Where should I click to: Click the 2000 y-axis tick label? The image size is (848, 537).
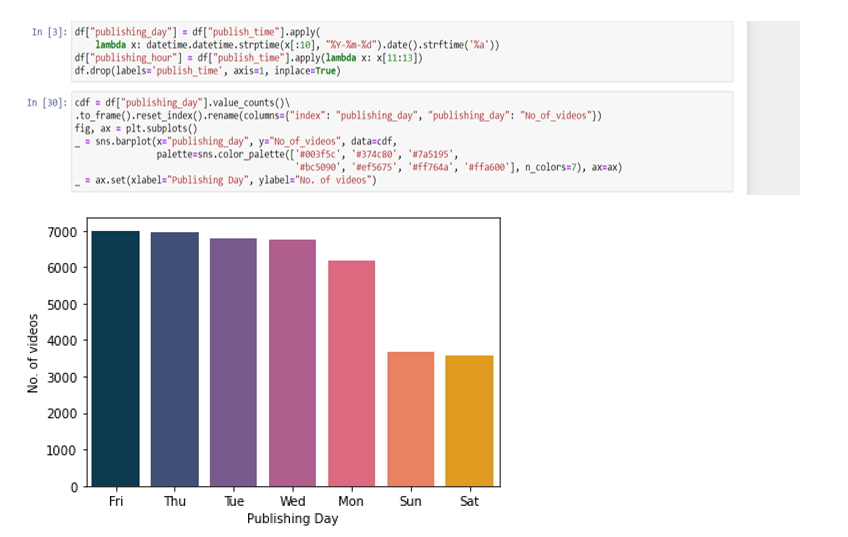(x=62, y=414)
